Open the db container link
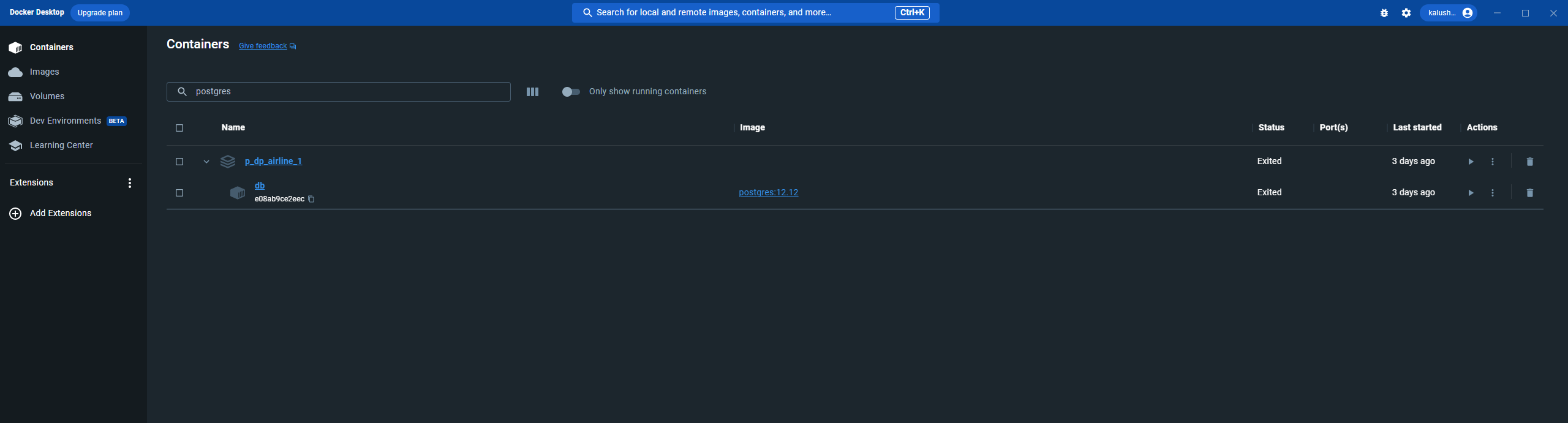 pyautogui.click(x=260, y=185)
